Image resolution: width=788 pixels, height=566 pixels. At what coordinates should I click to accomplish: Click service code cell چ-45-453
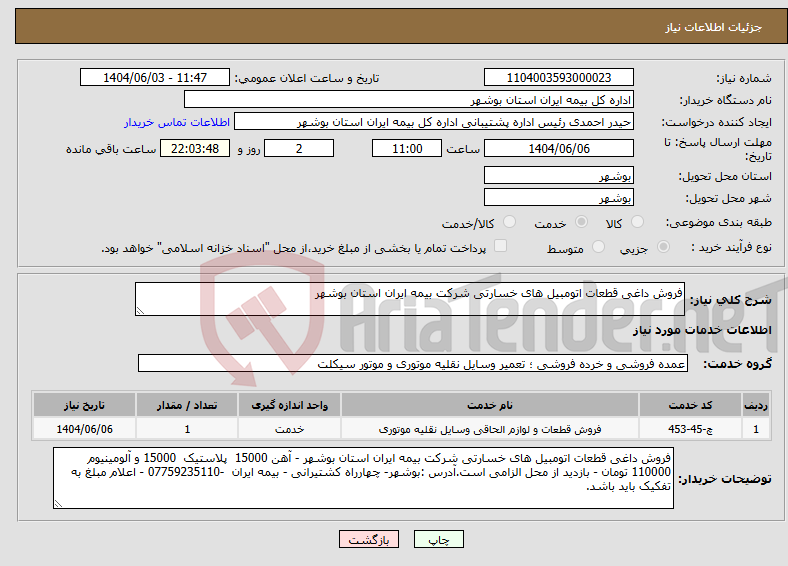pos(691,429)
